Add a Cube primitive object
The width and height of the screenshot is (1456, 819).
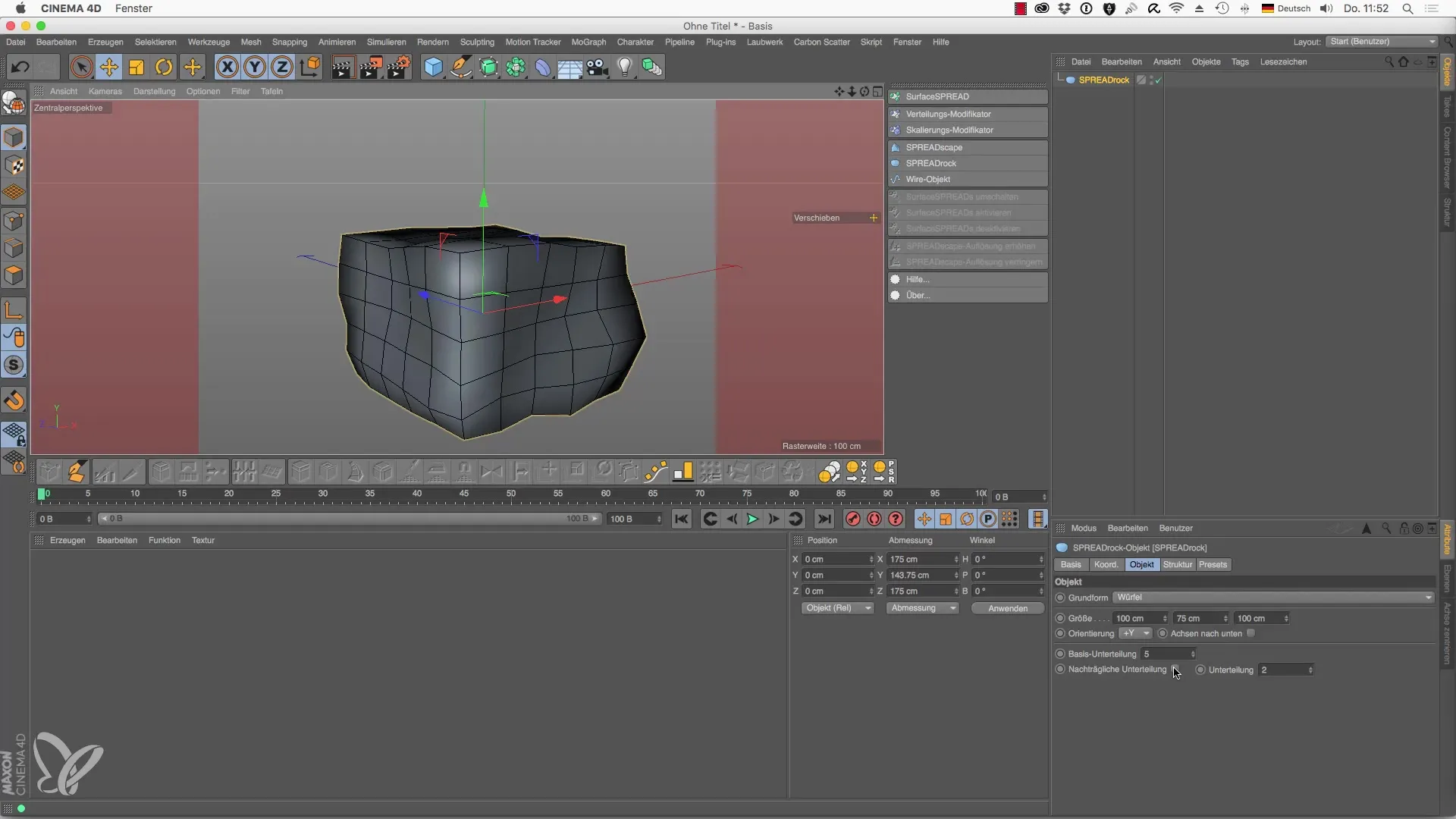(433, 67)
